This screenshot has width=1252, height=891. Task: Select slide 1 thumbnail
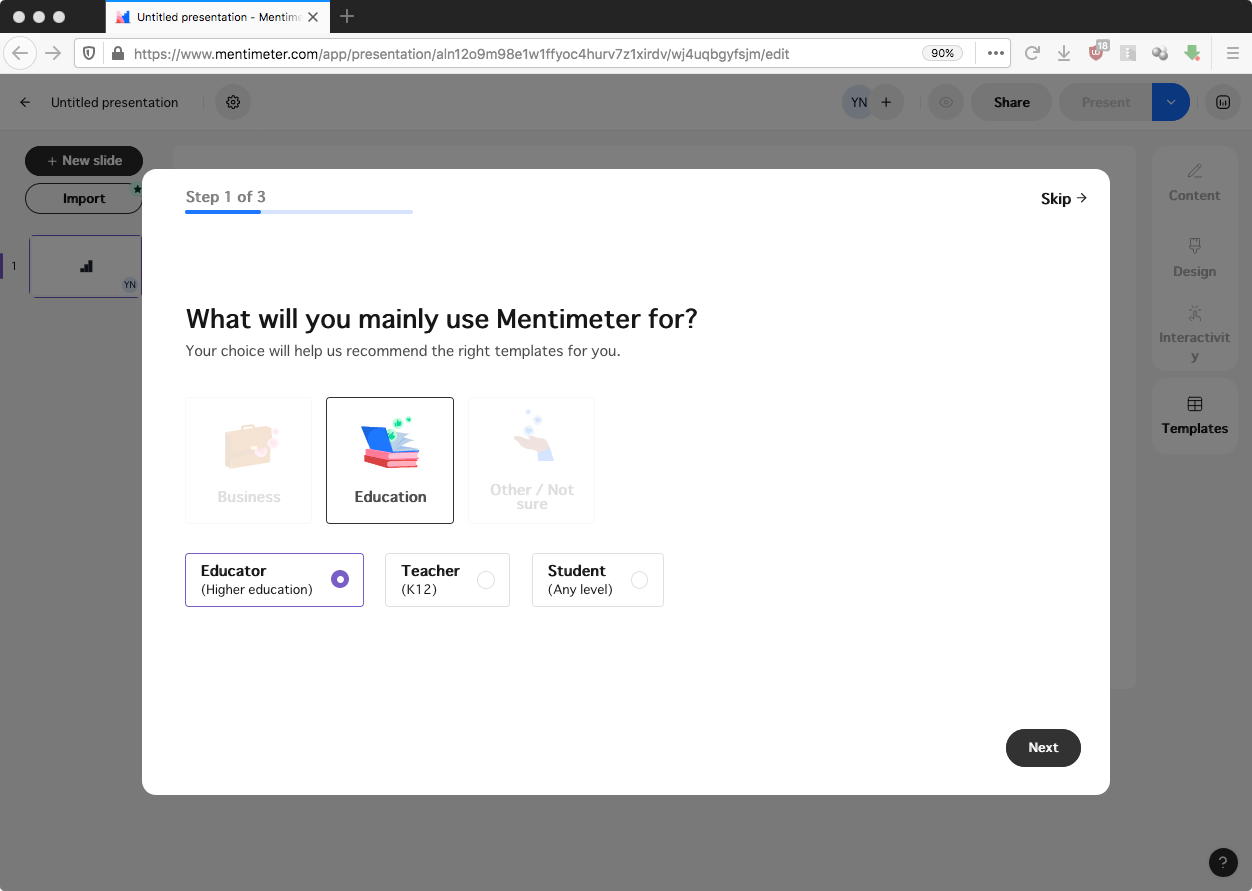(86, 266)
